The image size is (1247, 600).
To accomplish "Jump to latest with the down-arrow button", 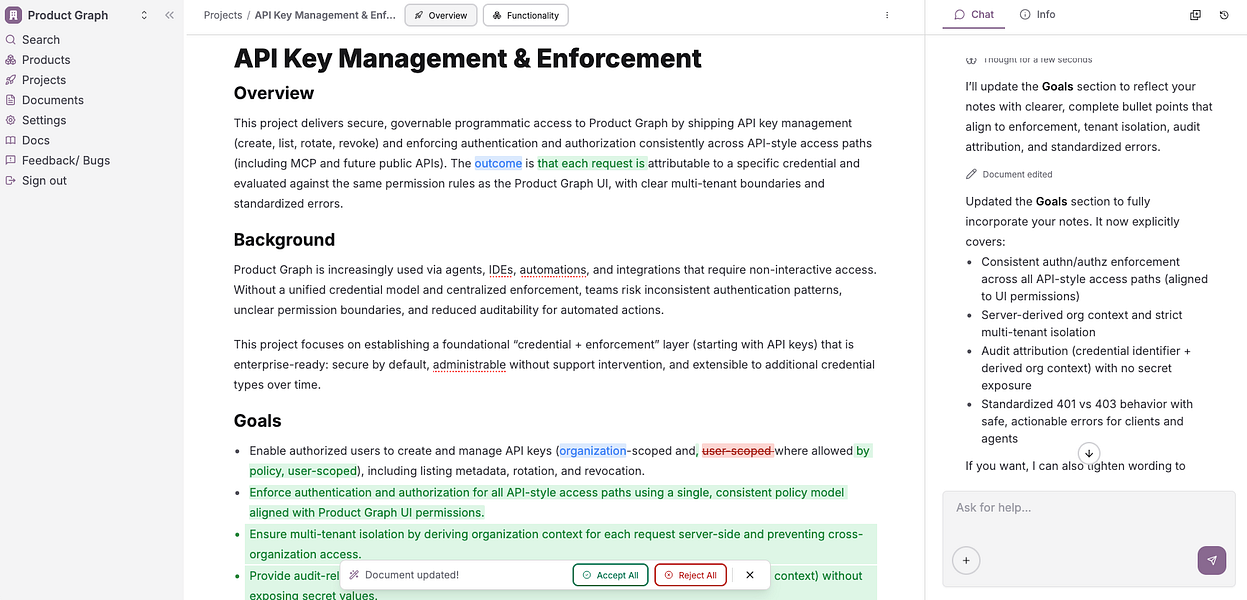I will click(1089, 453).
